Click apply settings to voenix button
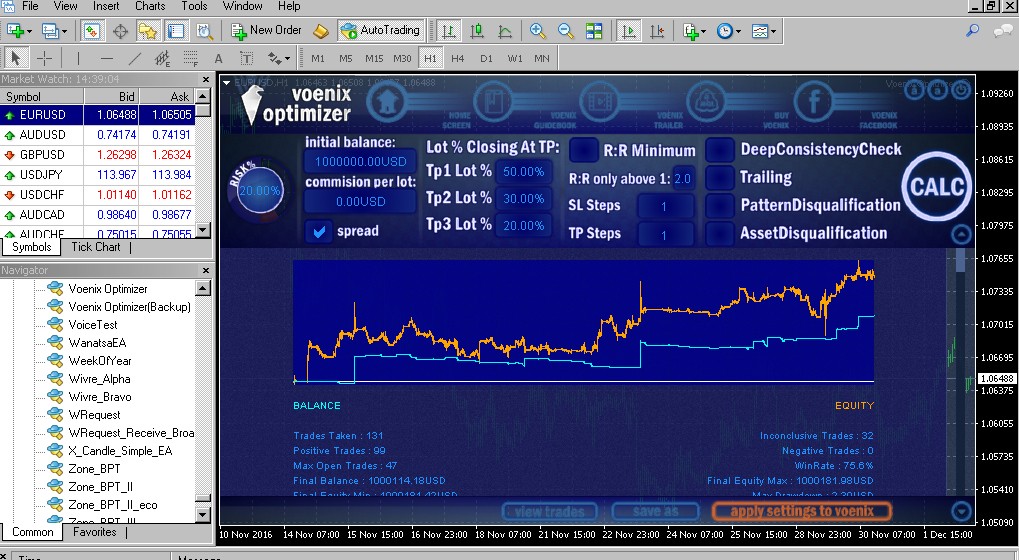 (x=802, y=512)
